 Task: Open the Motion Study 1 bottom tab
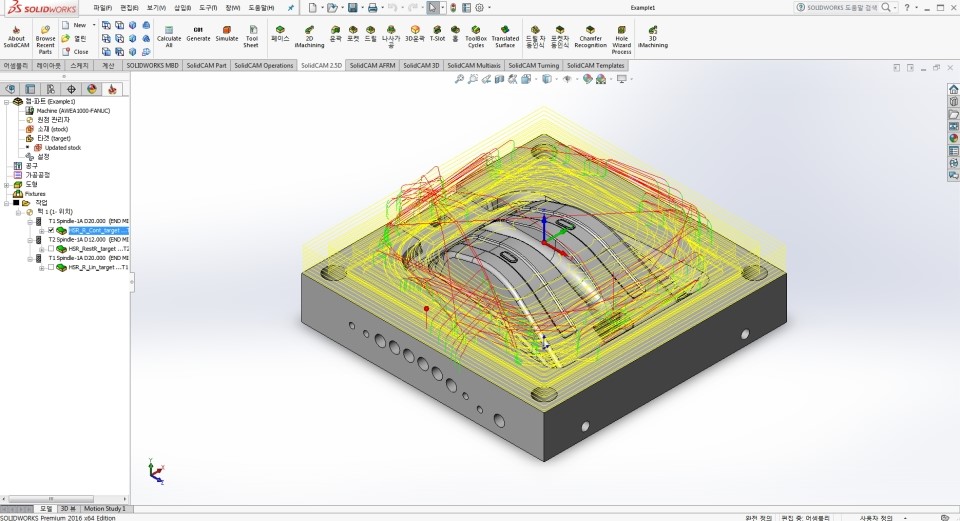(x=105, y=509)
